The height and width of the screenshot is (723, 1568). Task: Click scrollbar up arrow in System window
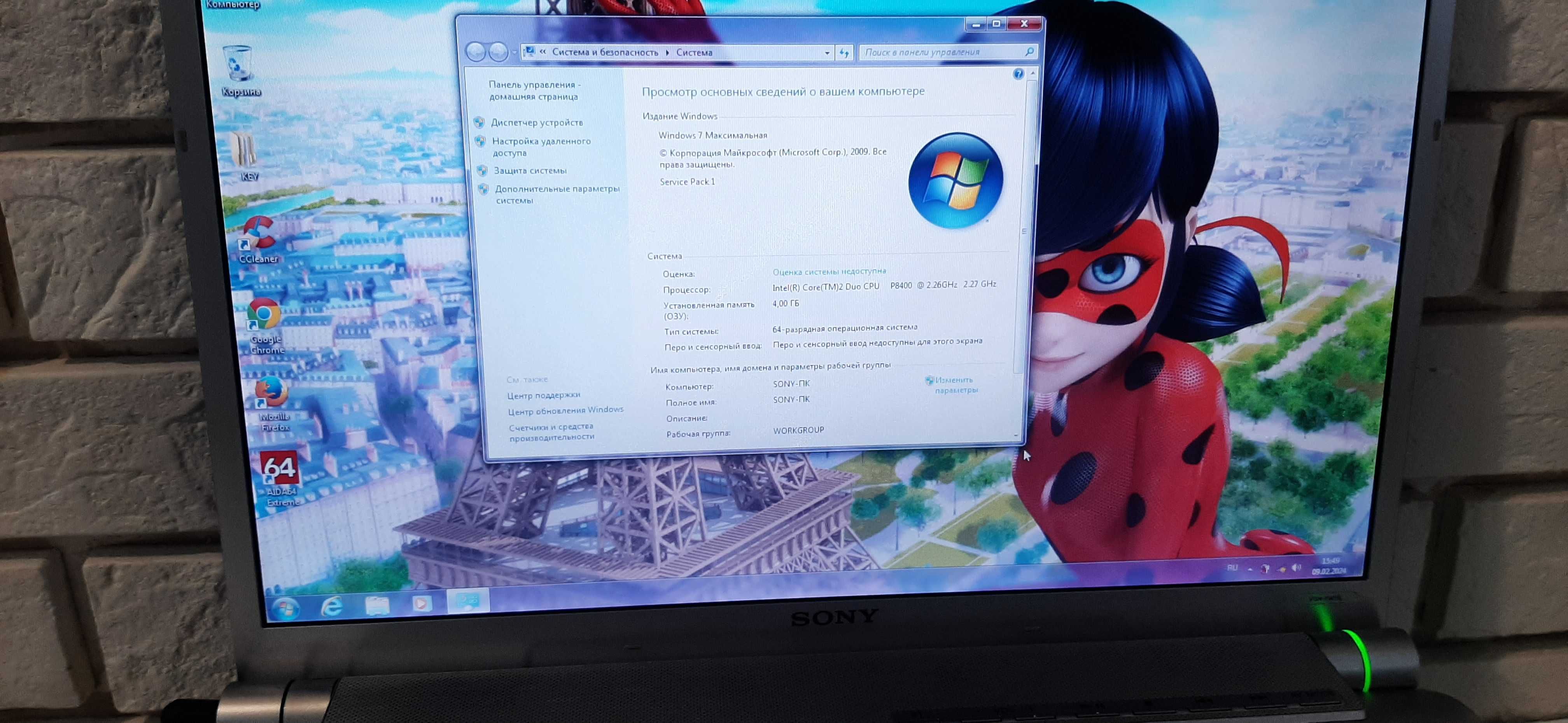tap(1032, 73)
